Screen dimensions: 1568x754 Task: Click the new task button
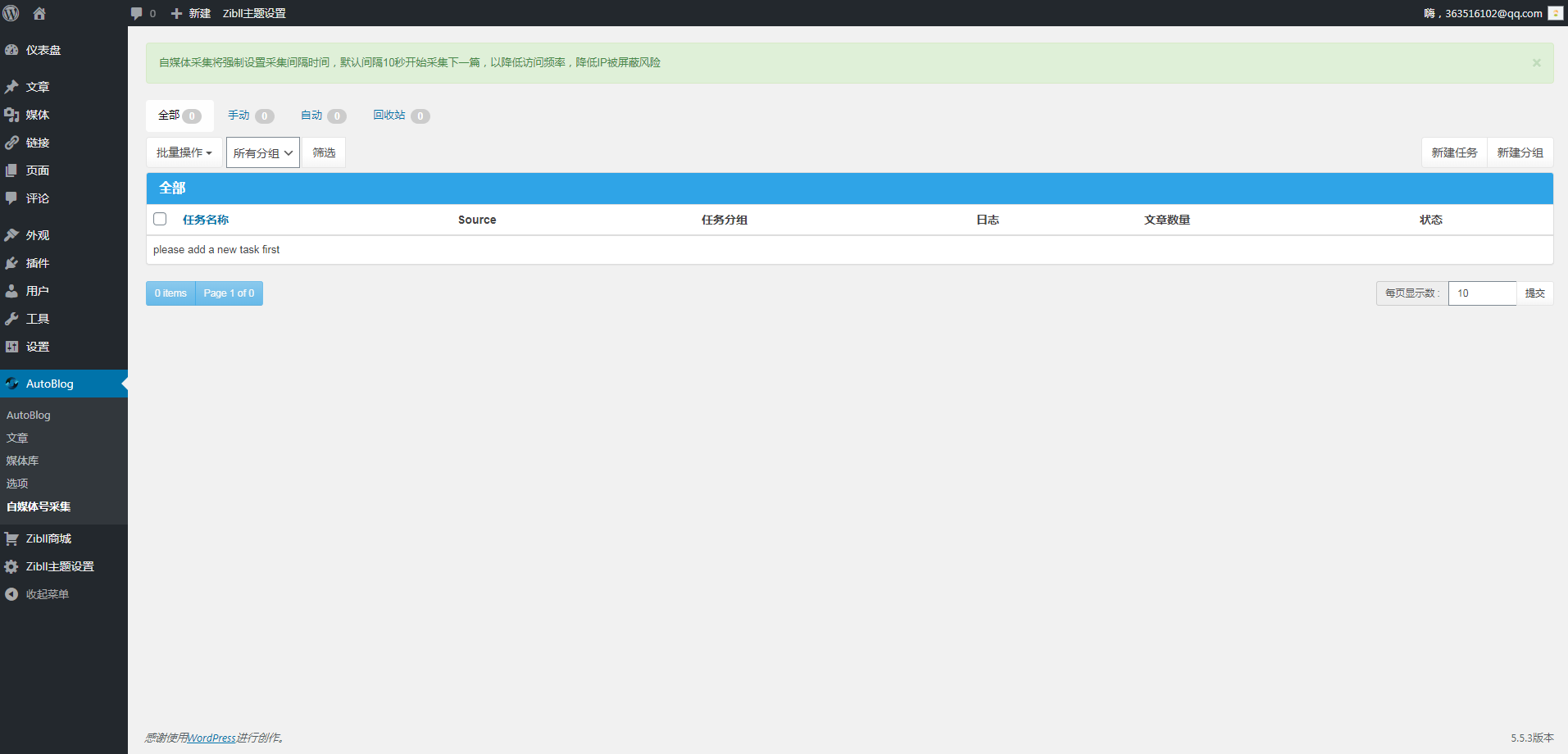1453,152
